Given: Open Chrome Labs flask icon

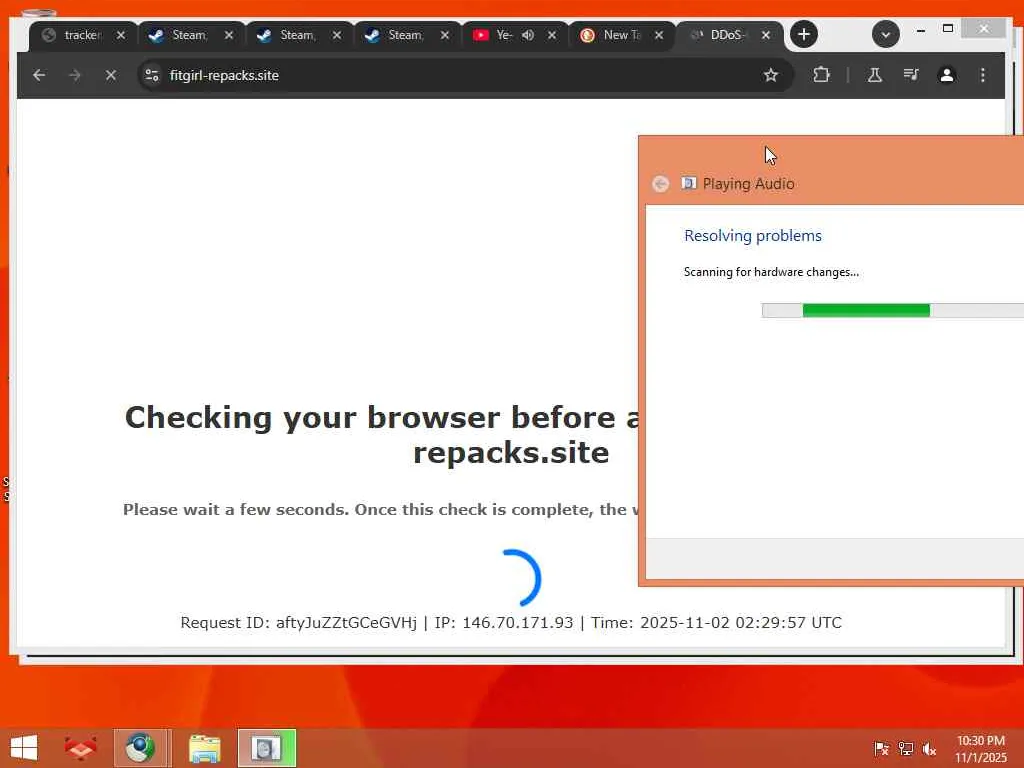Looking at the screenshot, I should (874, 75).
